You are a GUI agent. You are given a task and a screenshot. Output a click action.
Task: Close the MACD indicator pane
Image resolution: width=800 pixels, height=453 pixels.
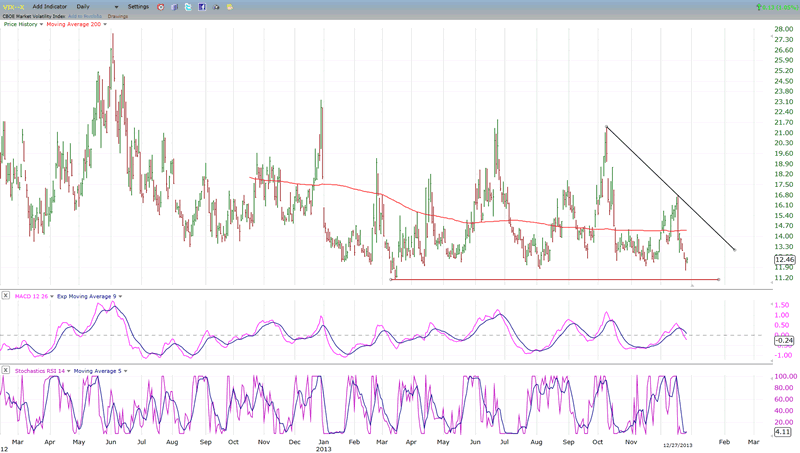(x=6, y=296)
